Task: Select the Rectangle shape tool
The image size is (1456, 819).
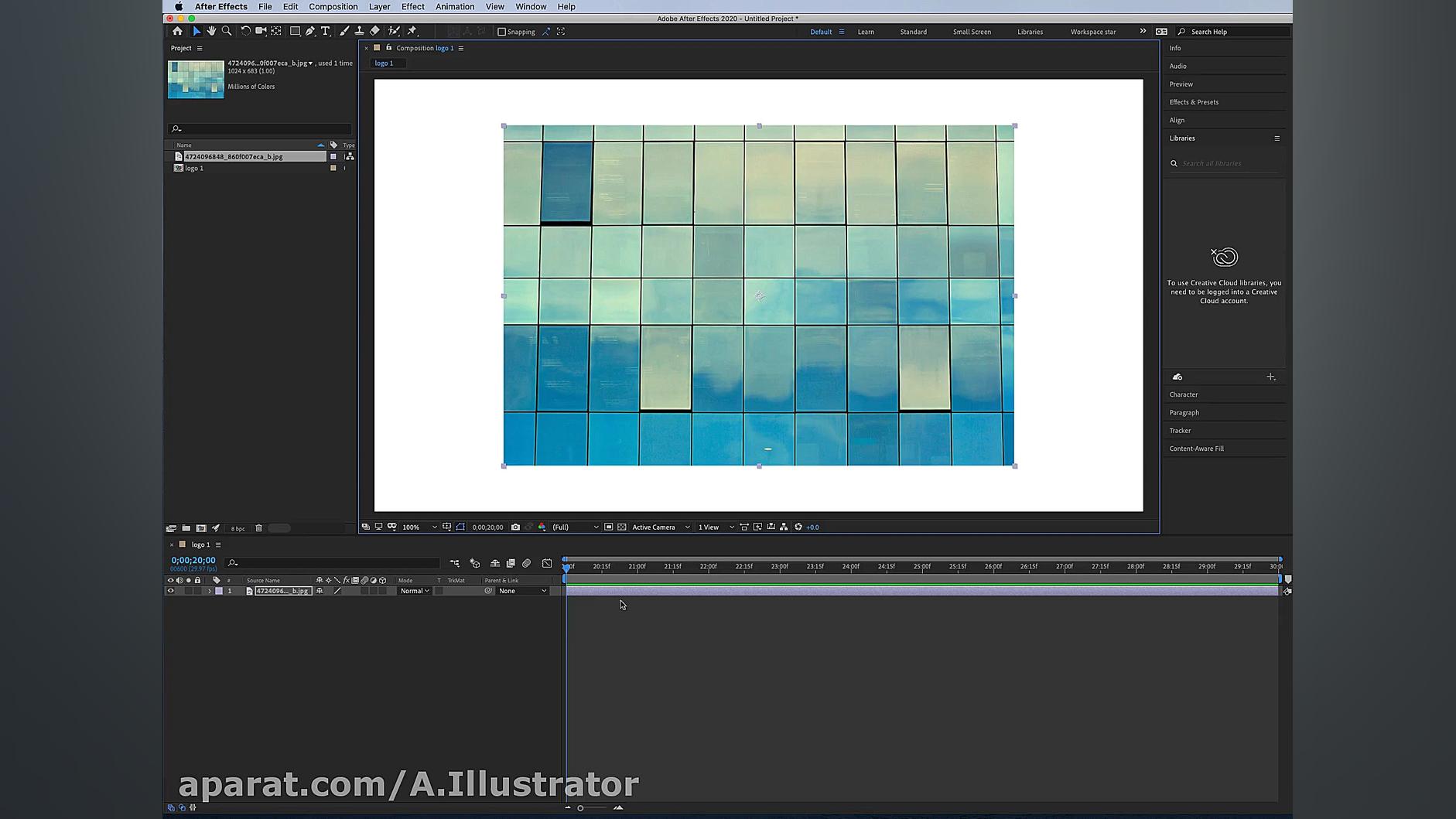Action: click(295, 32)
